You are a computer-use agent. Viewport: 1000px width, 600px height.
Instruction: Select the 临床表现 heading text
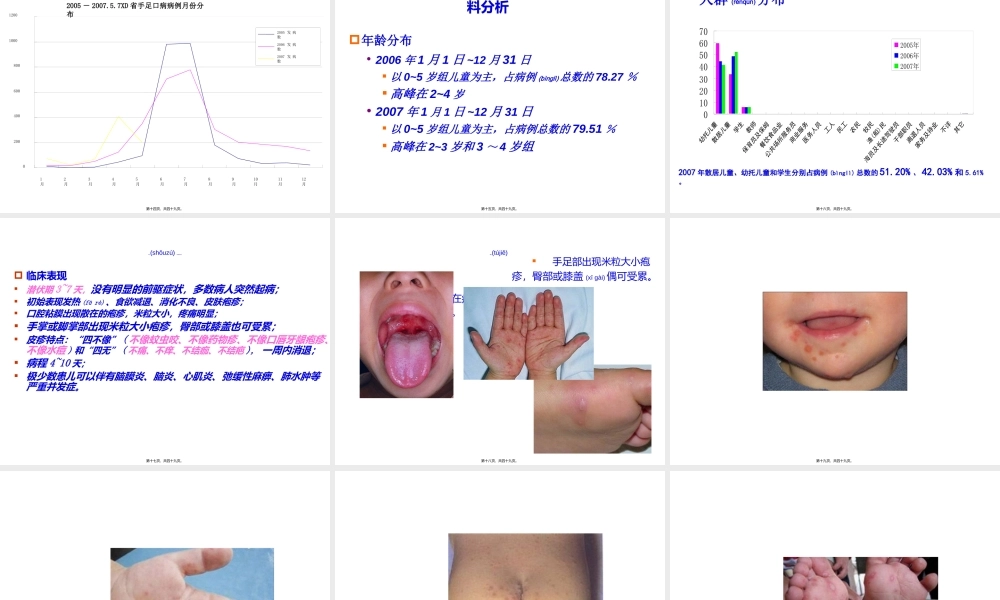coord(46,275)
